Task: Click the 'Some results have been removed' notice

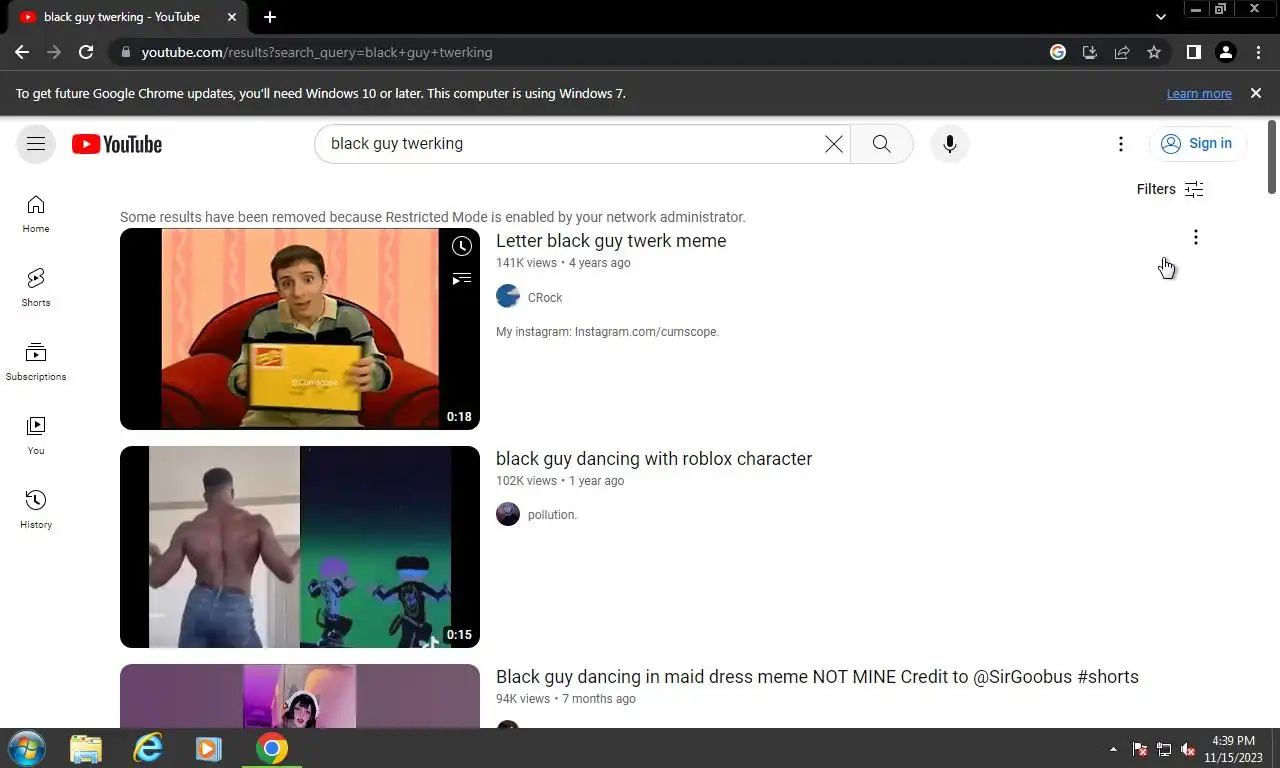Action: (x=433, y=217)
